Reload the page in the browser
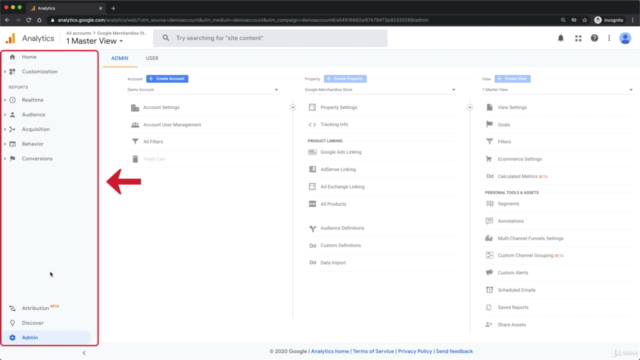This screenshot has width=640, height=360. [29, 20]
